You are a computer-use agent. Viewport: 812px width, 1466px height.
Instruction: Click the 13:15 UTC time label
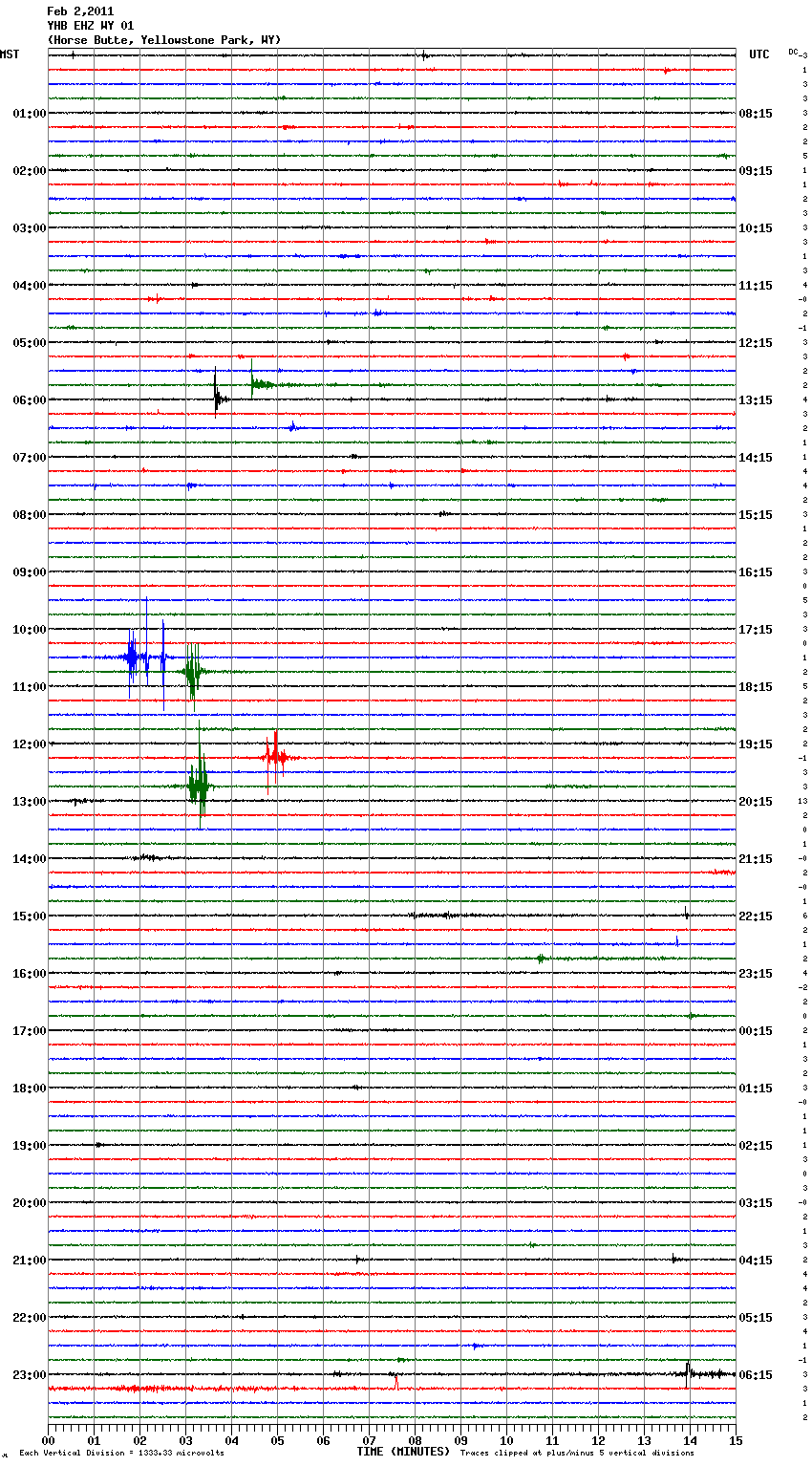(756, 400)
